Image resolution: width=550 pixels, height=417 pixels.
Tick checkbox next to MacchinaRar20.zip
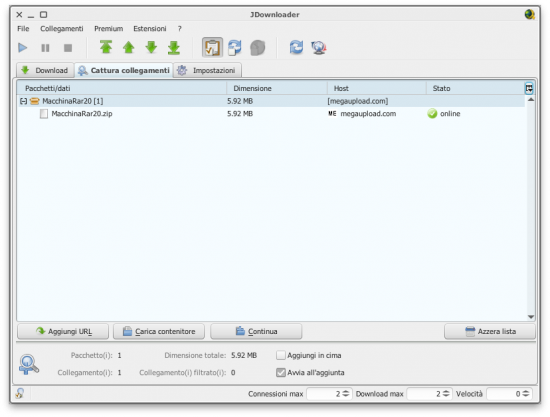[44, 114]
